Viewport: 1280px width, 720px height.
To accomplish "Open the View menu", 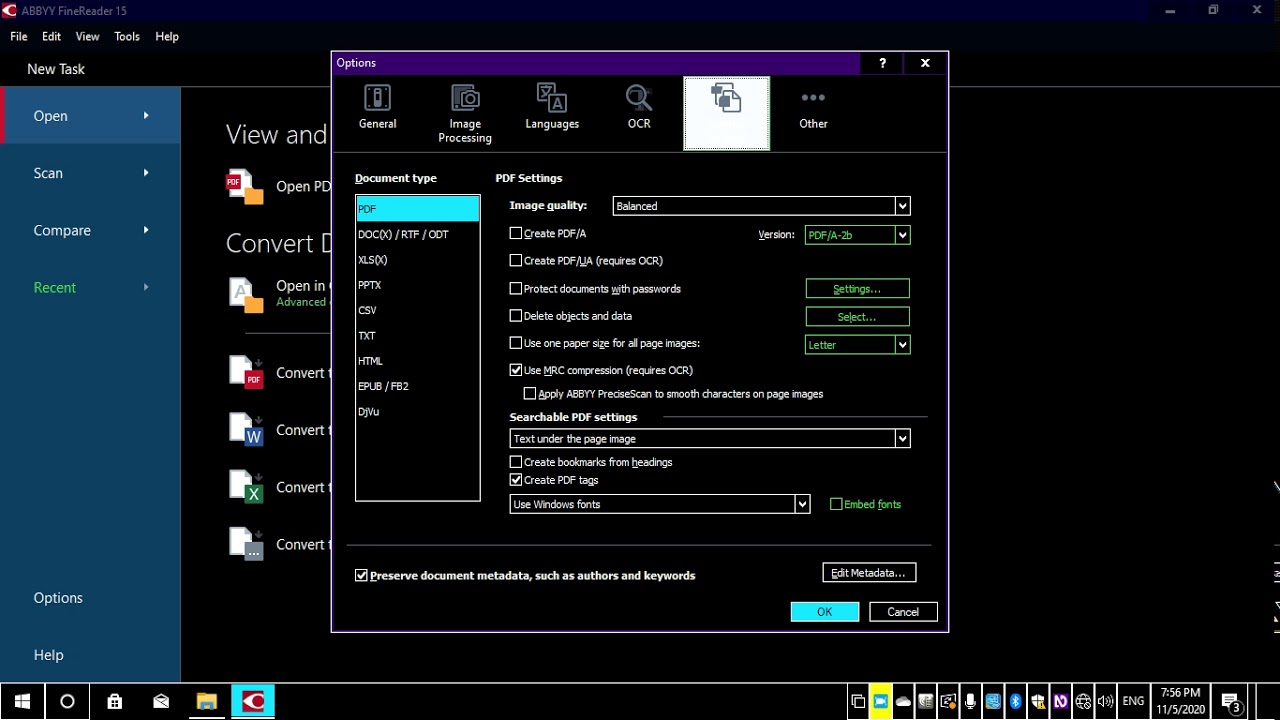I will click(x=88, y=36).
